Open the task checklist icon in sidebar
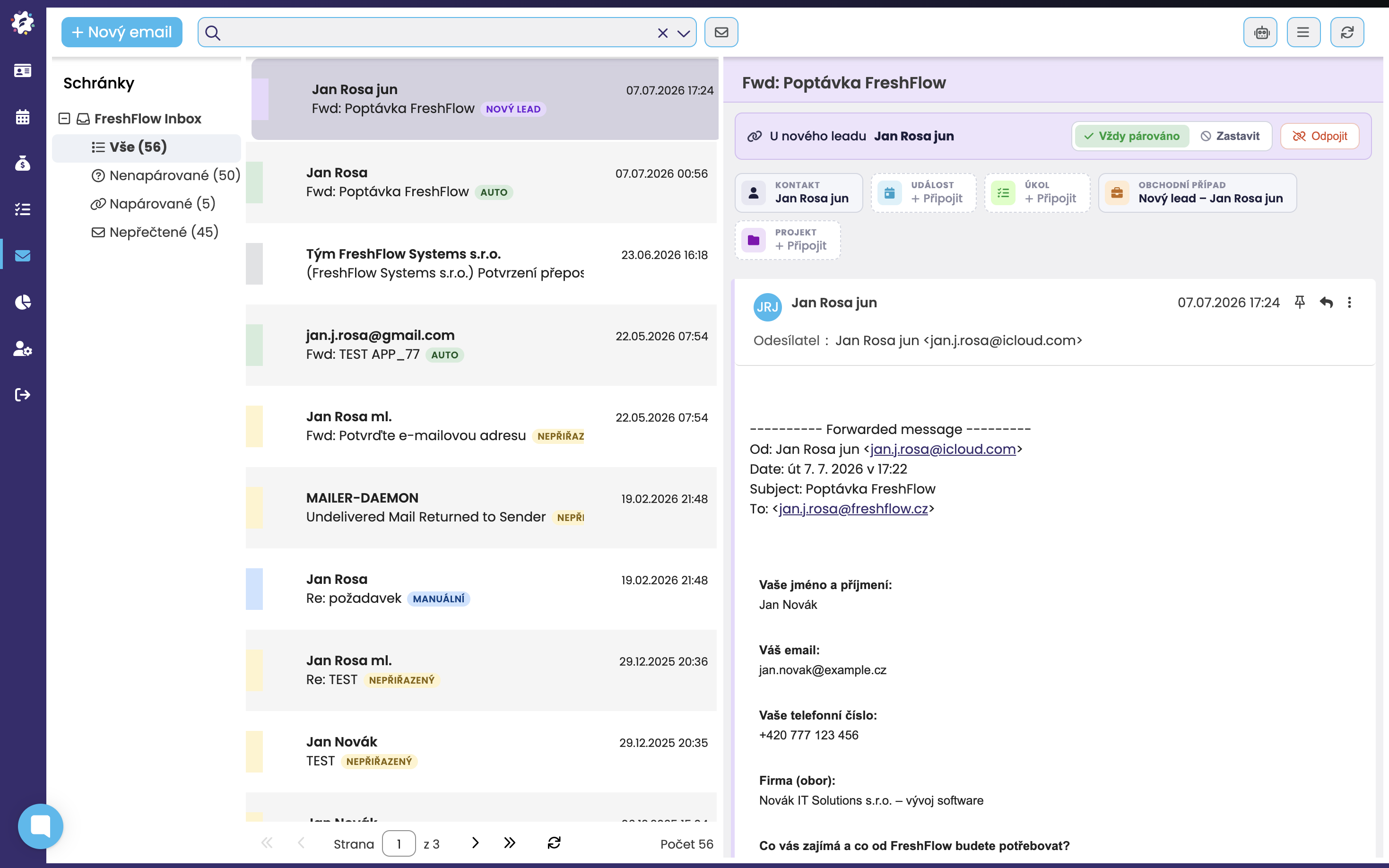1389x868 pixels. coord(22,209)
